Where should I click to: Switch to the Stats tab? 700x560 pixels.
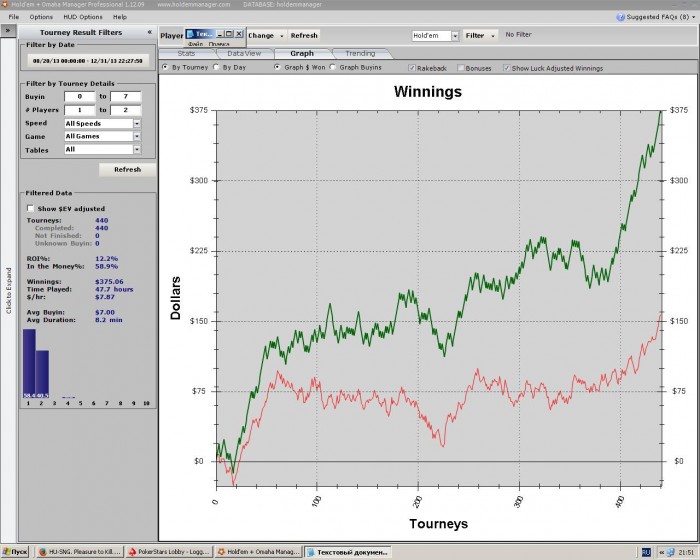186,54
